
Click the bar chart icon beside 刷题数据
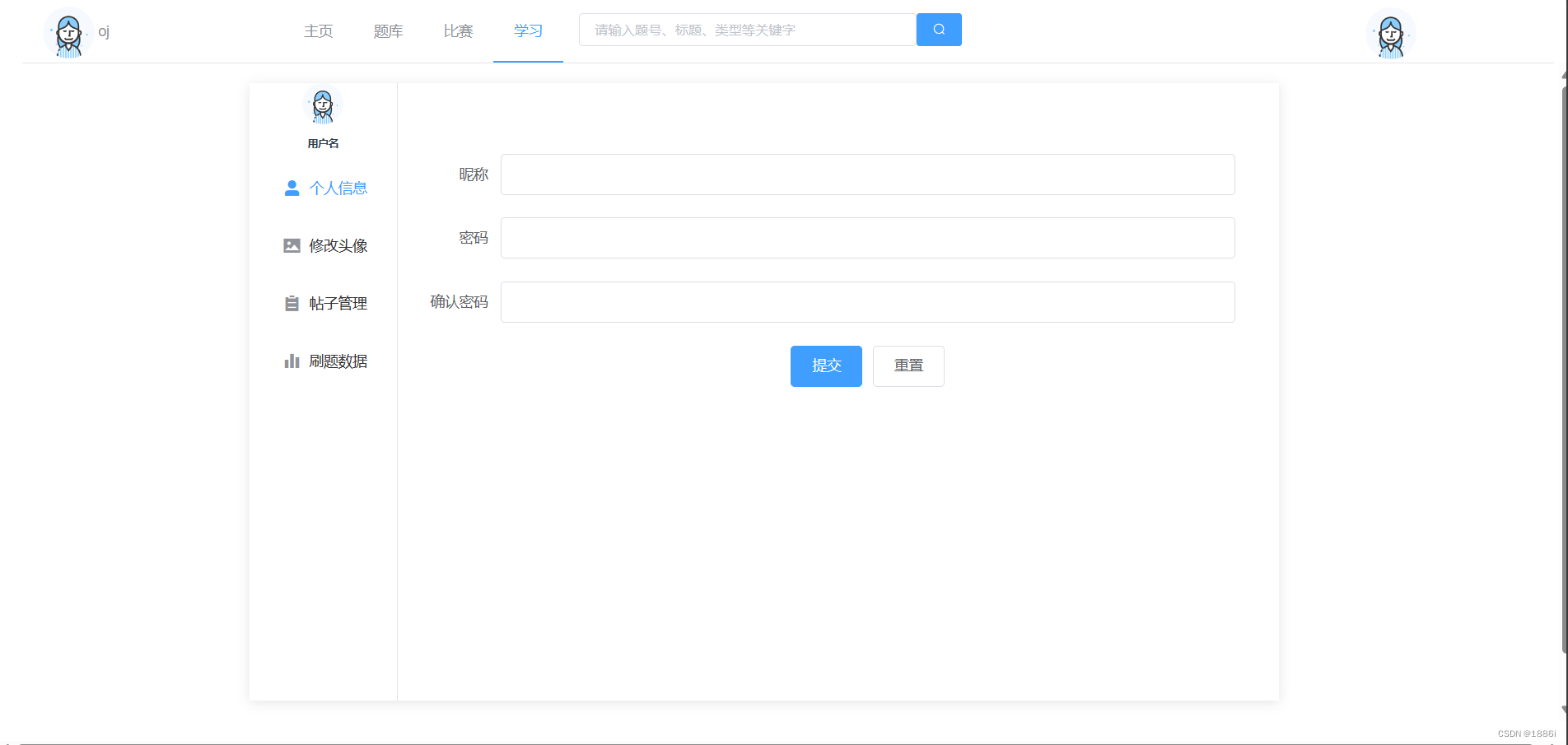292,361
